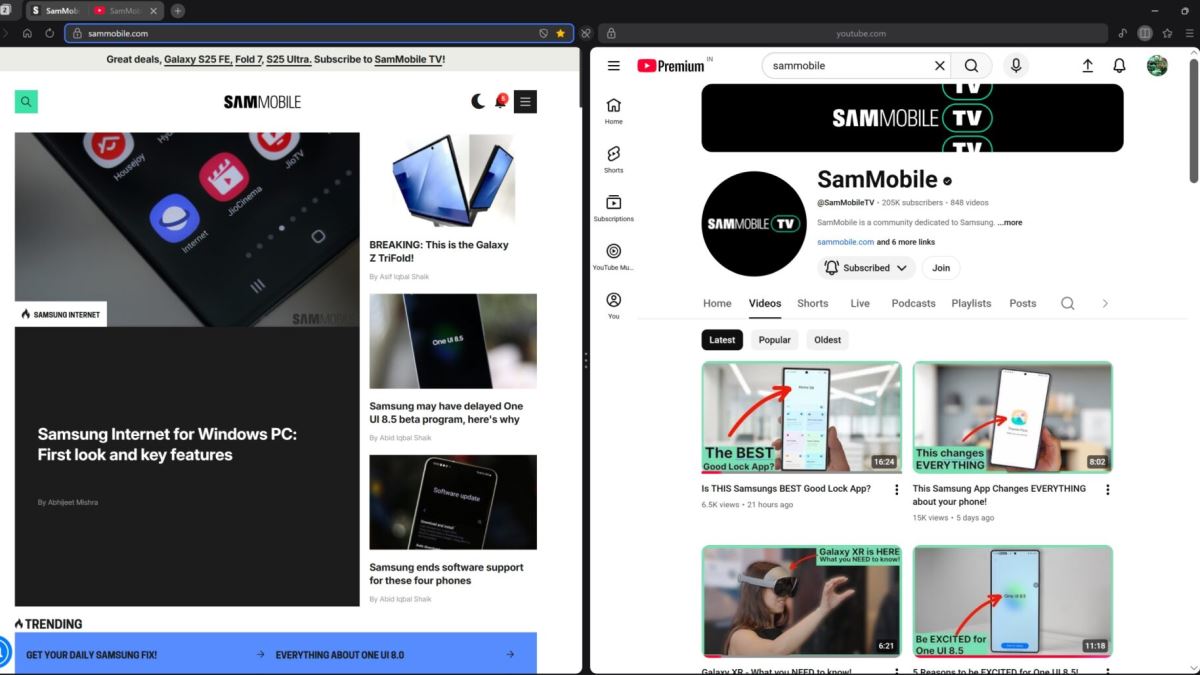1200x675 pixels.
Task: Switch to the Playlists channel tab
Action: pyautogui.click(x=970, y=303)
